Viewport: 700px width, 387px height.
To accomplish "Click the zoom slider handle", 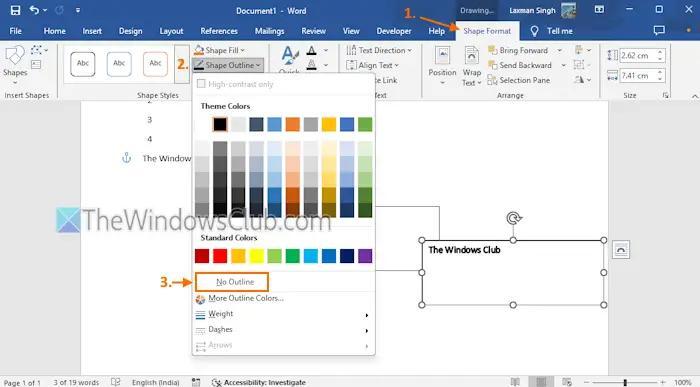I will click(625, 383).
